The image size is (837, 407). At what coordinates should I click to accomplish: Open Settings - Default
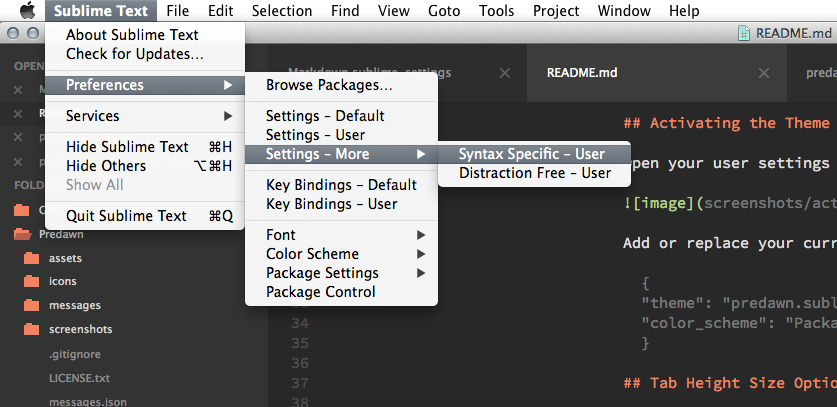[x=341, y=116]
